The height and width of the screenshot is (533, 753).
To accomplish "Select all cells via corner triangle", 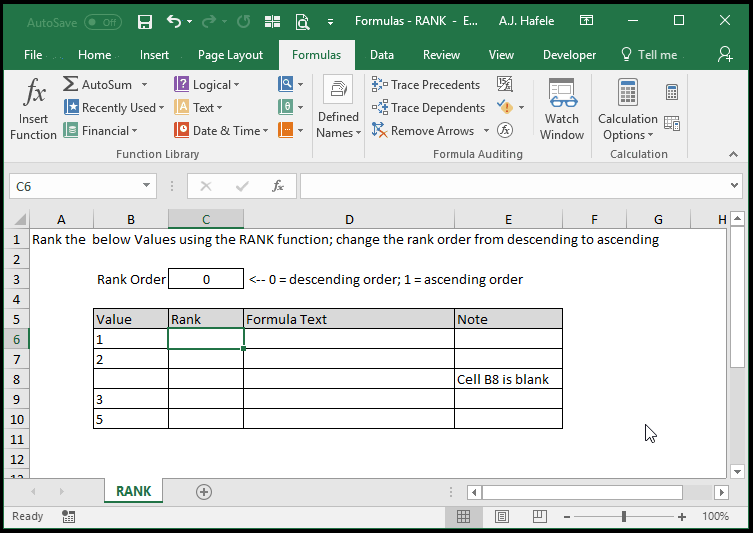I will (19, 219).
